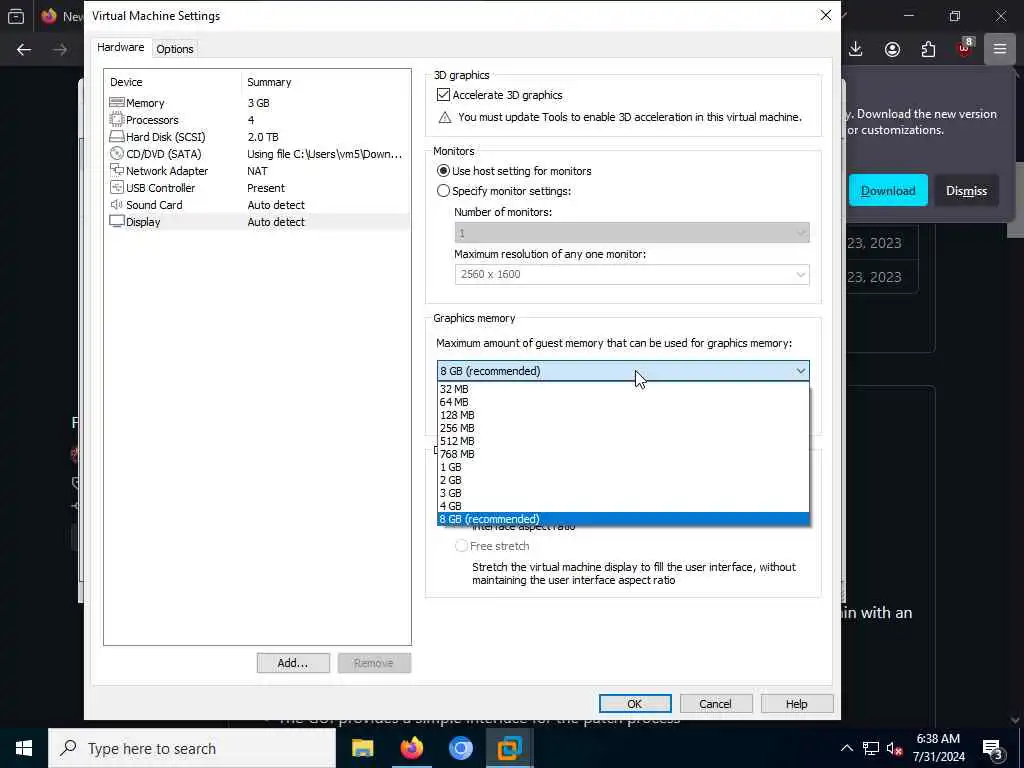The height and width of the screenshot is (768, 1024).
Task: Pick 3 GB graphics memory option
Action: pos(623,493)
